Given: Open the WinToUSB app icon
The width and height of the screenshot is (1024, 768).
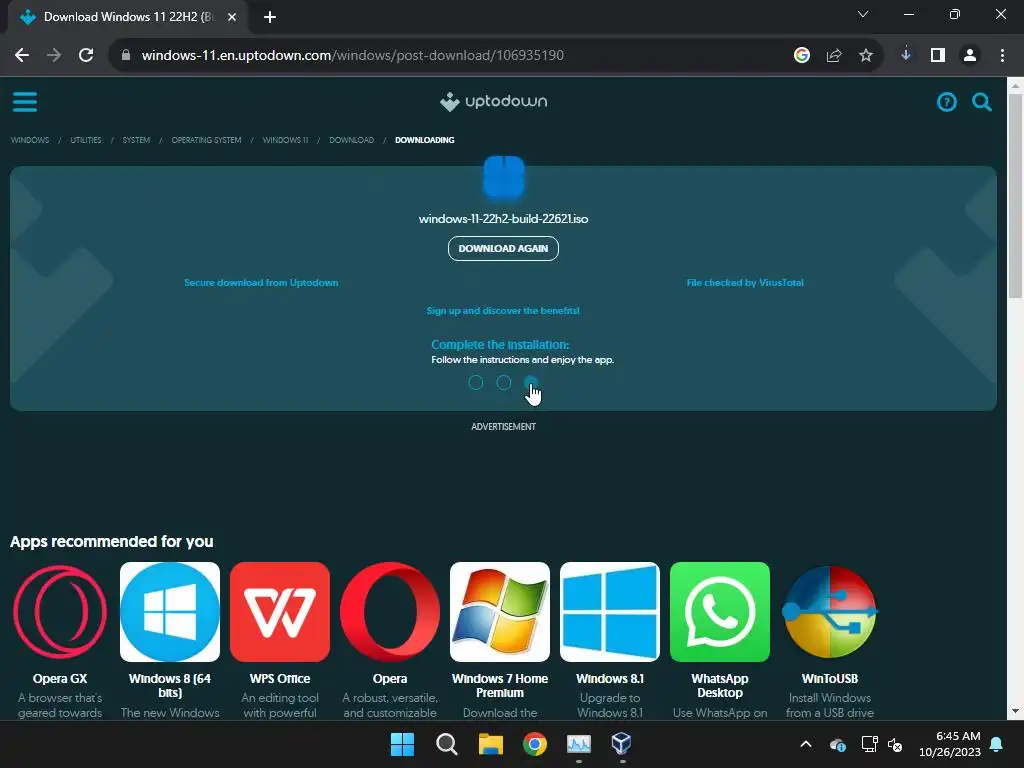Looking at the screenshot, I should (x=829, y=612).
